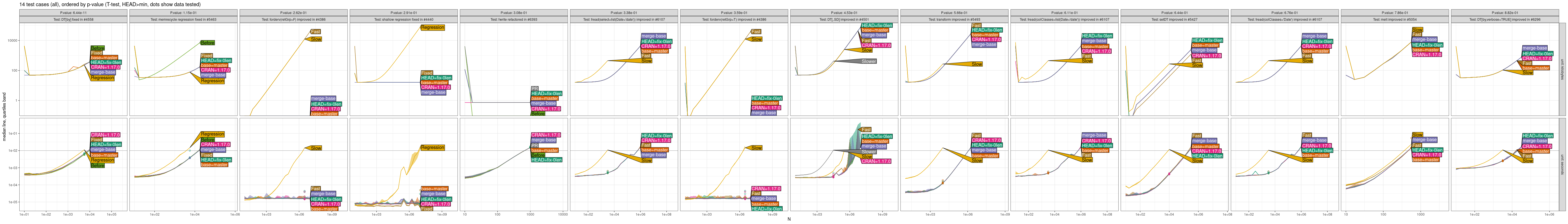This screenshot has width=1568, height=224.
Task: Click the x-axis title "N"
Action: pyautogui.click(x=789, y=219)
